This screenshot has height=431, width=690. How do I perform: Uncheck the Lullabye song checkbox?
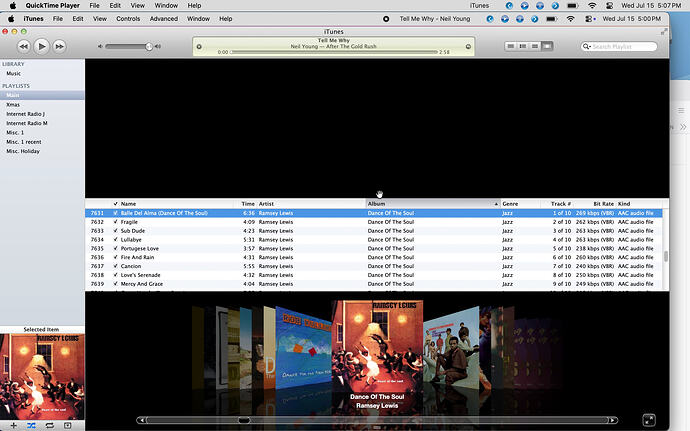[x=115, y=239]
